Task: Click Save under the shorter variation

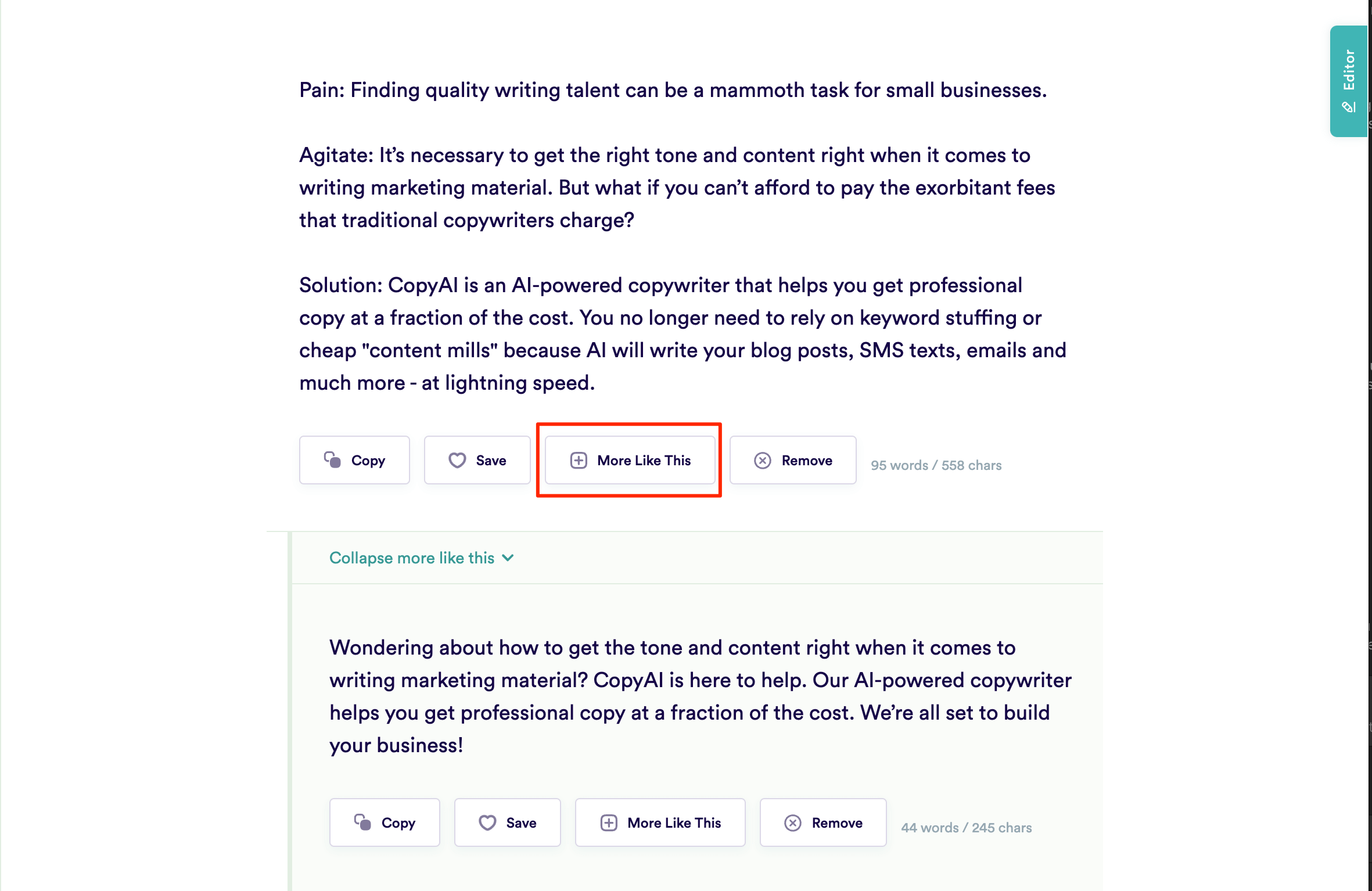Action: (507, 822)
